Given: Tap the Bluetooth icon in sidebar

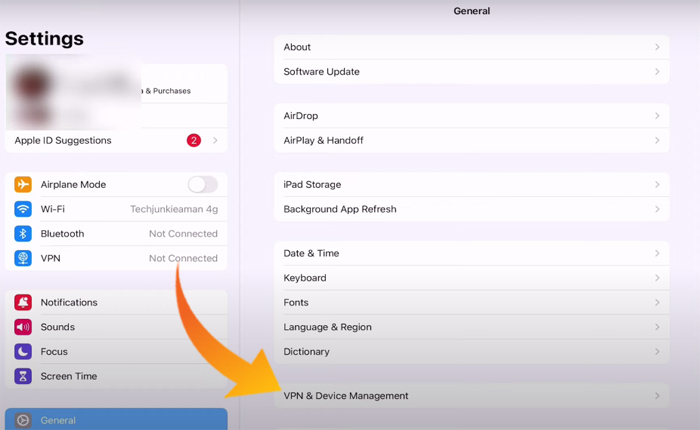Looking at the screenshot, I should (x=23, y=234).
